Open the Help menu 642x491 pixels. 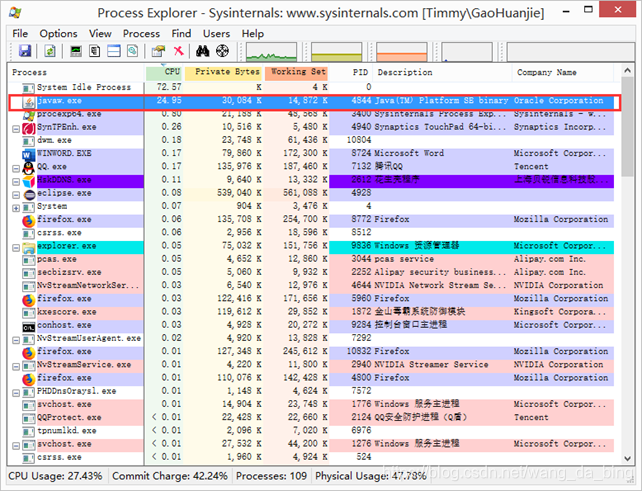(253, 34)
